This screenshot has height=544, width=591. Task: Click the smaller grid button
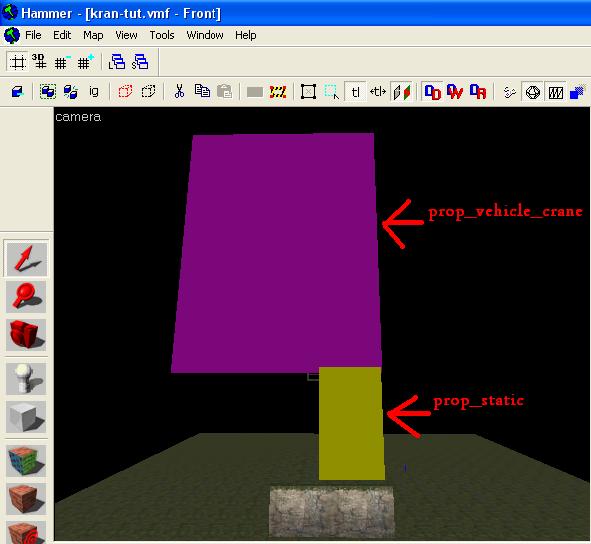pos(62,62)
